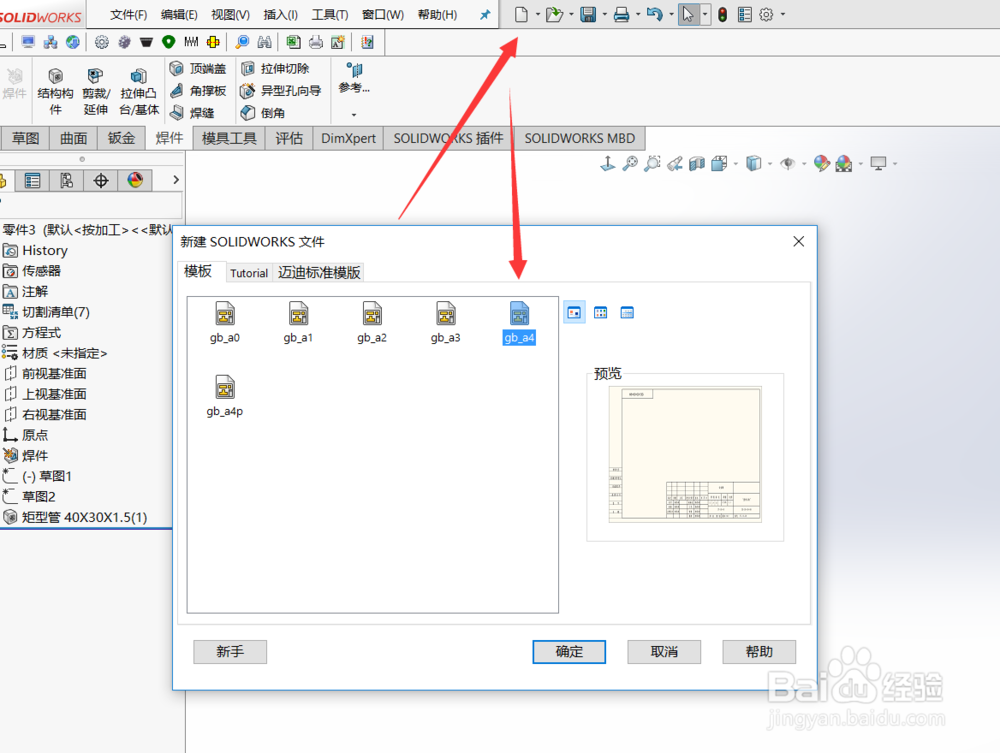
Task: Open the 插入(I) menu
Action: click(x=281, y=14)
